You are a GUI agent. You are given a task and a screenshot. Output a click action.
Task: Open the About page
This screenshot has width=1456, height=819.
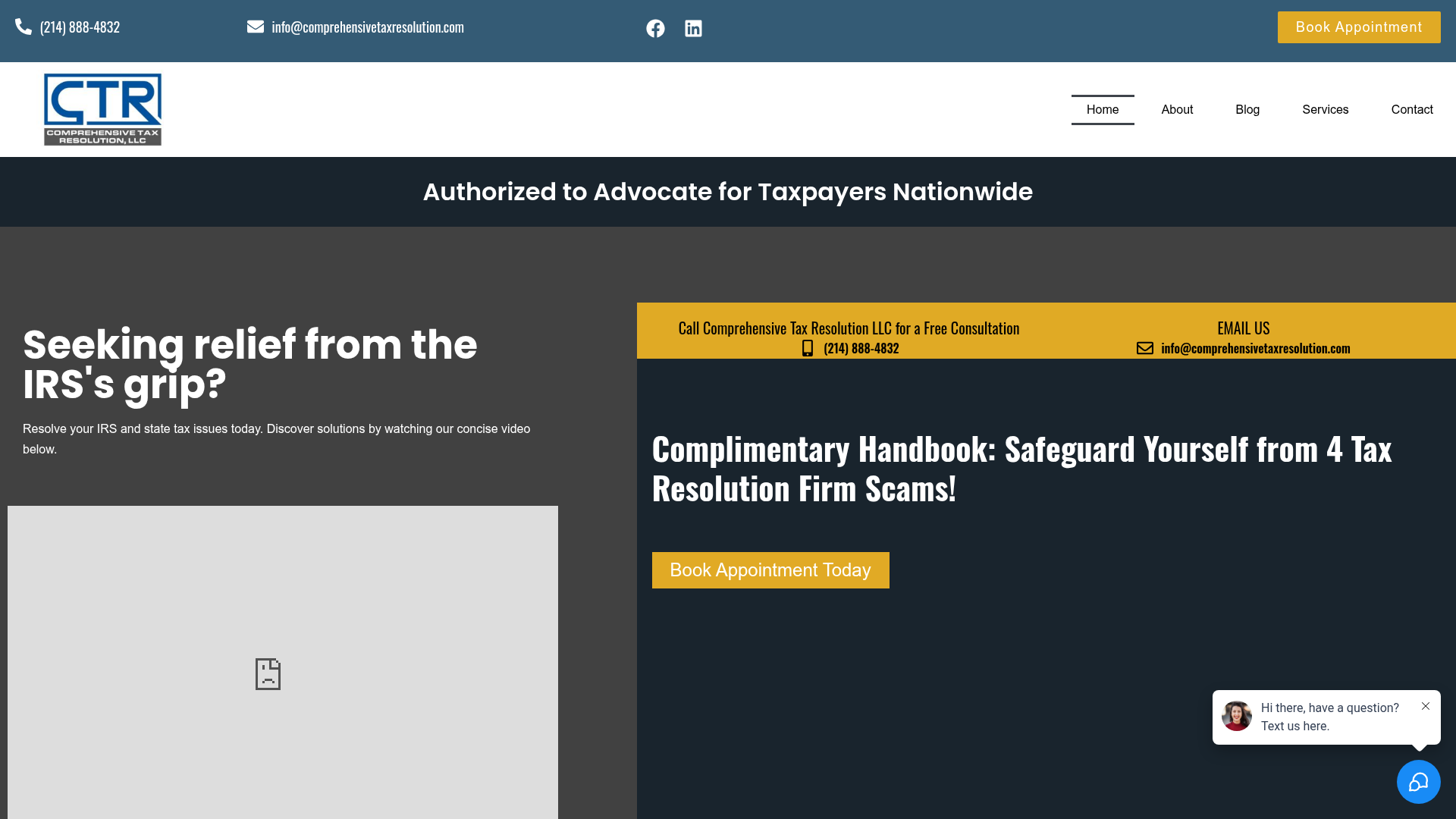[x=1177, y=110]
